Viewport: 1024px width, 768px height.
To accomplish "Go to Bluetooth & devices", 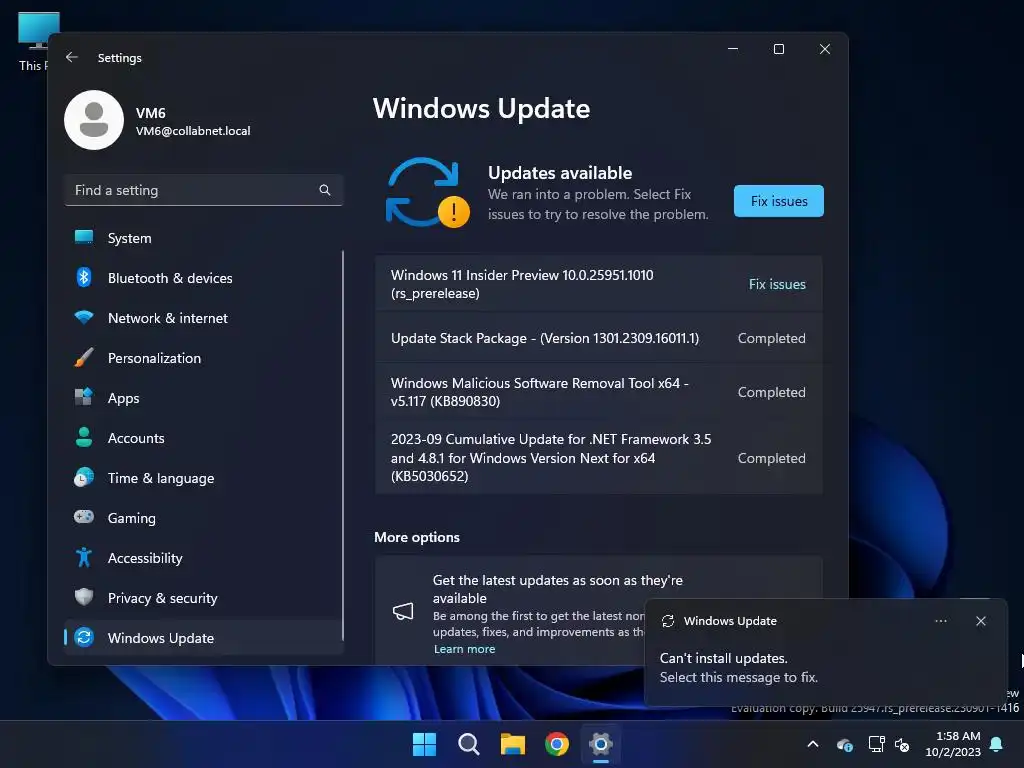I will click(x=203, y=278).
